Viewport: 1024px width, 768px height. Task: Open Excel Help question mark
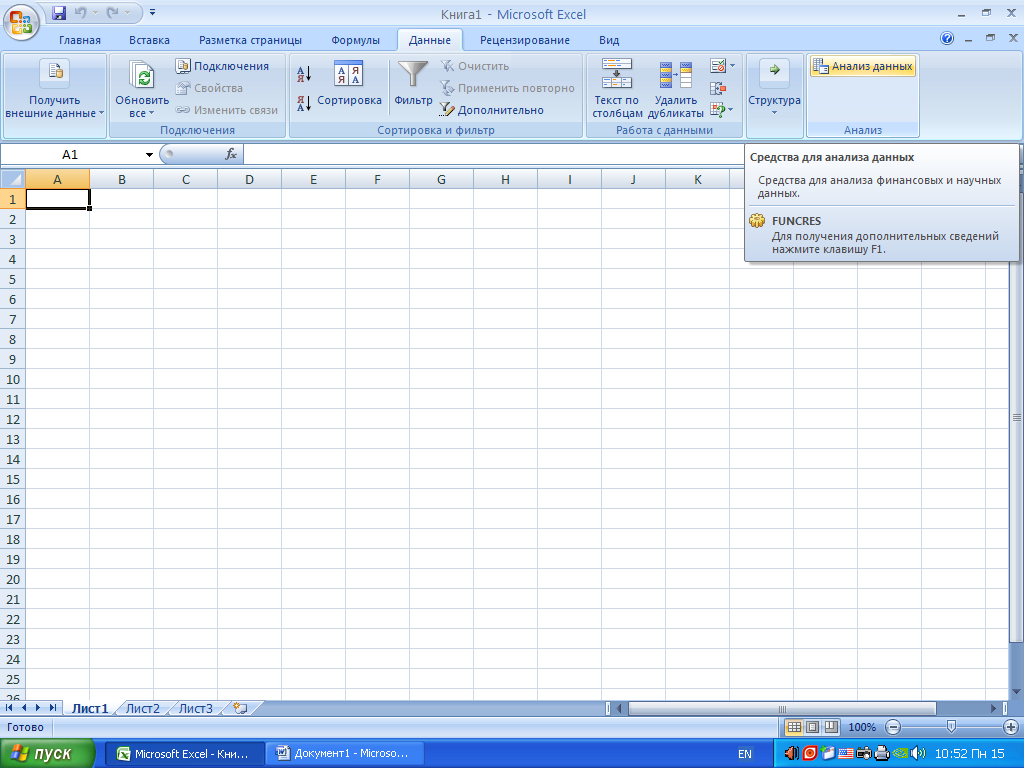(947, 39)
